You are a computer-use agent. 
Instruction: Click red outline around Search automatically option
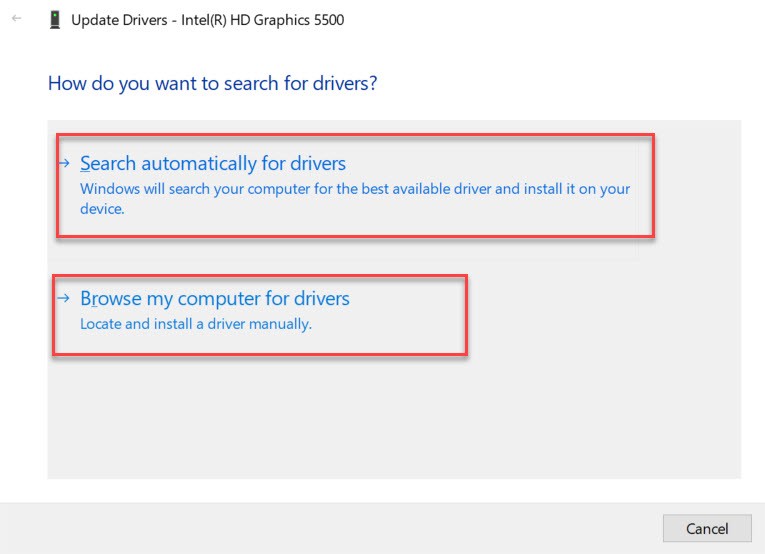[x=355, y=136]
